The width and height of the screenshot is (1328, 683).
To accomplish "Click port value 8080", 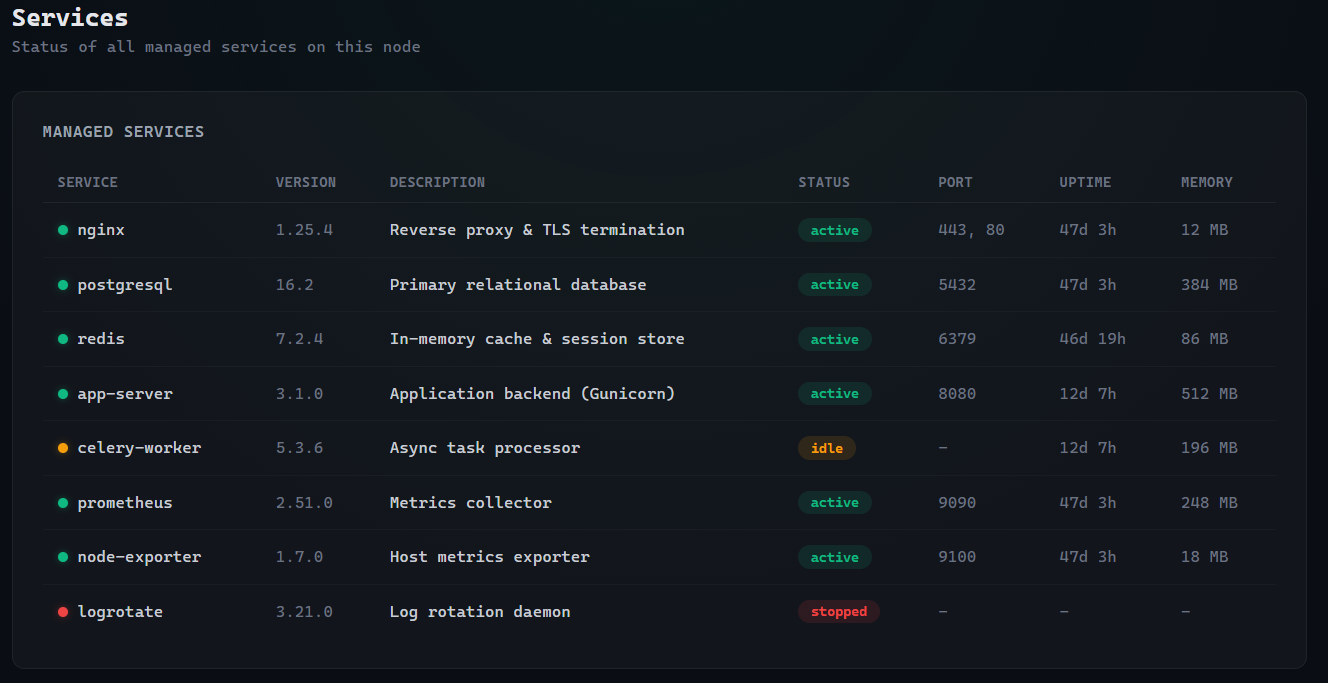I will point(957,394).
